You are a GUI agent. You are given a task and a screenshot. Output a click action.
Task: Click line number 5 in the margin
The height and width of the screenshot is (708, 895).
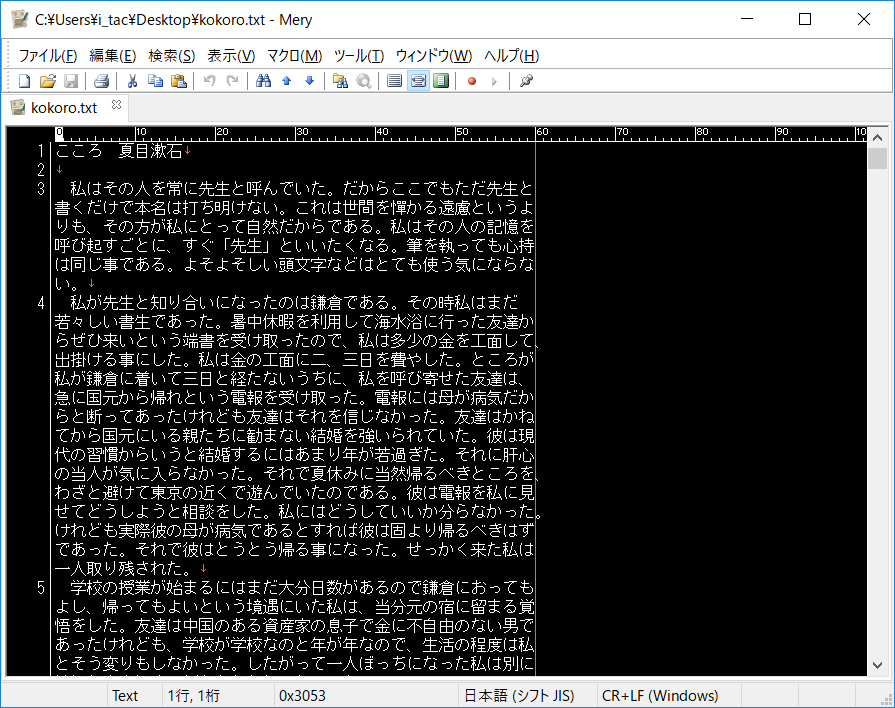coord(41,588)
